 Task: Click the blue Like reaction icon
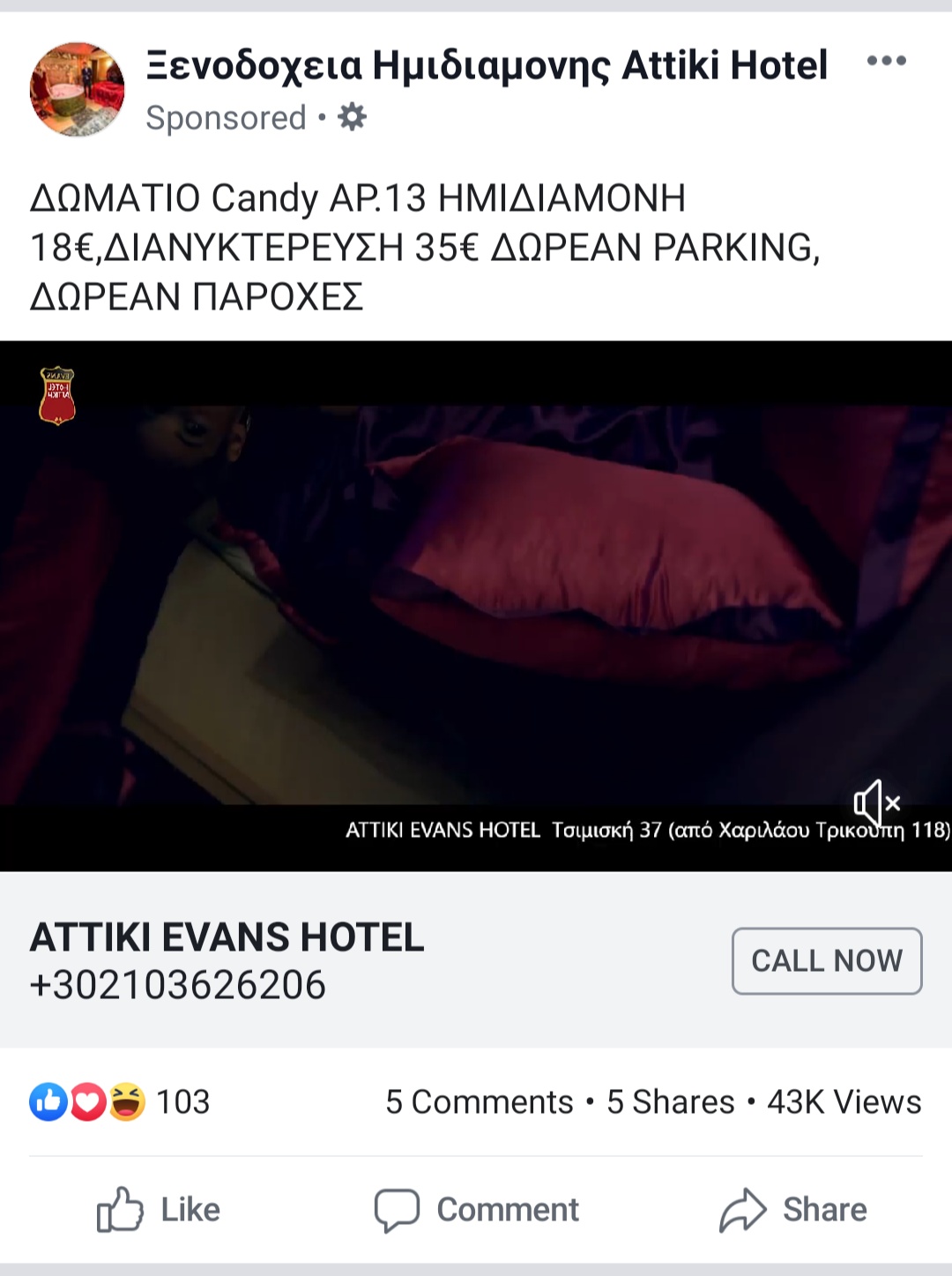coord(48,1101)
